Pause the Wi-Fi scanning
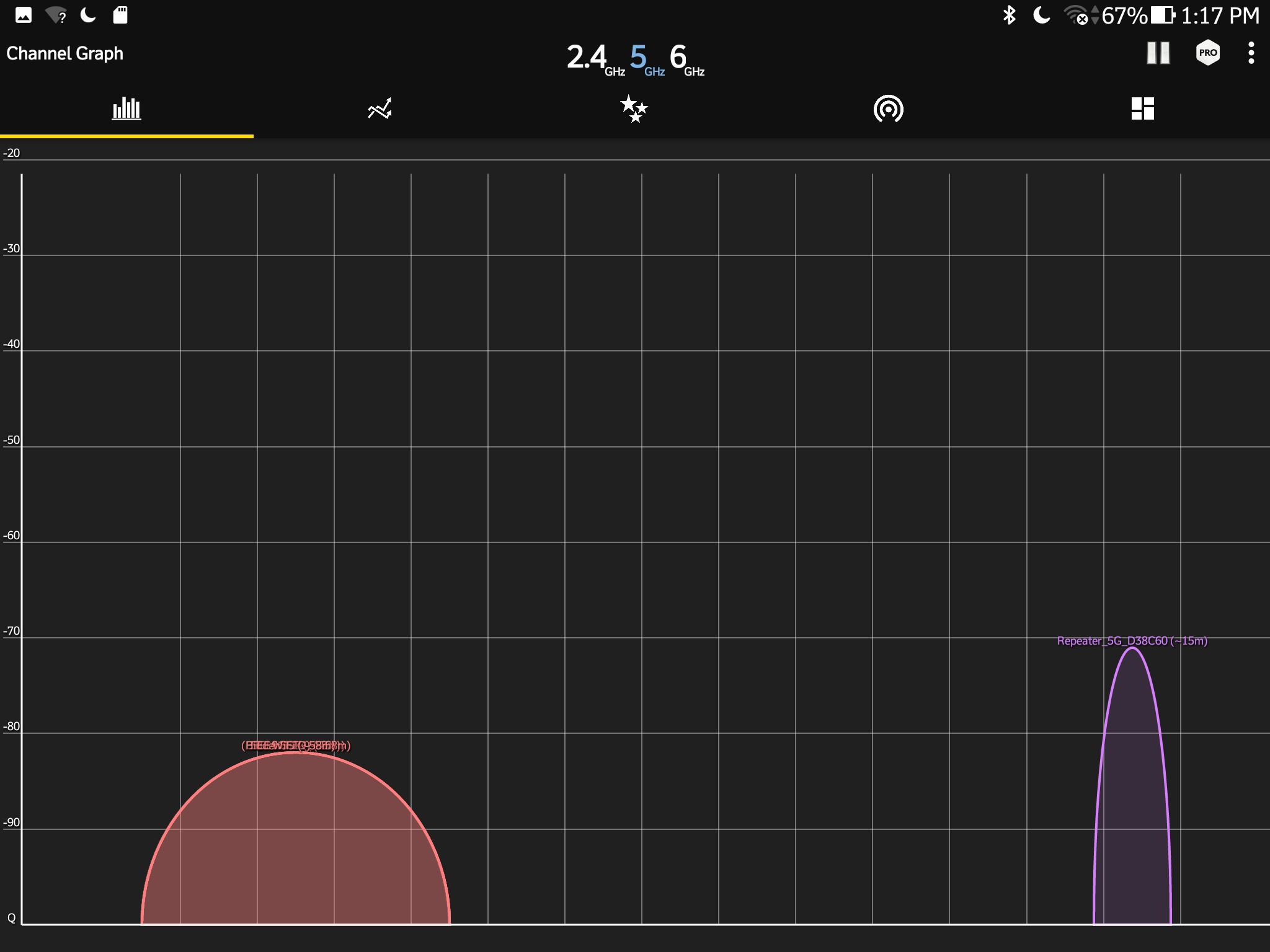 click(1158, 53)
